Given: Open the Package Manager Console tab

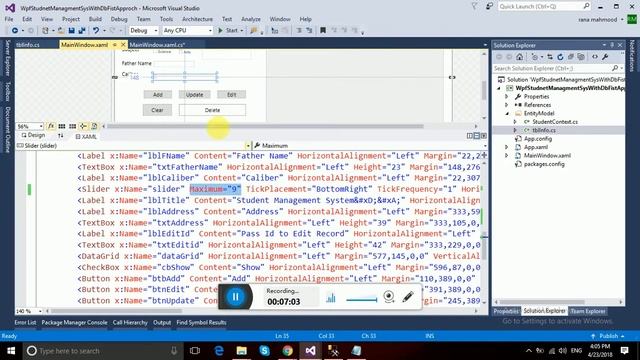Looking at the screenshot, I should 74,322.
